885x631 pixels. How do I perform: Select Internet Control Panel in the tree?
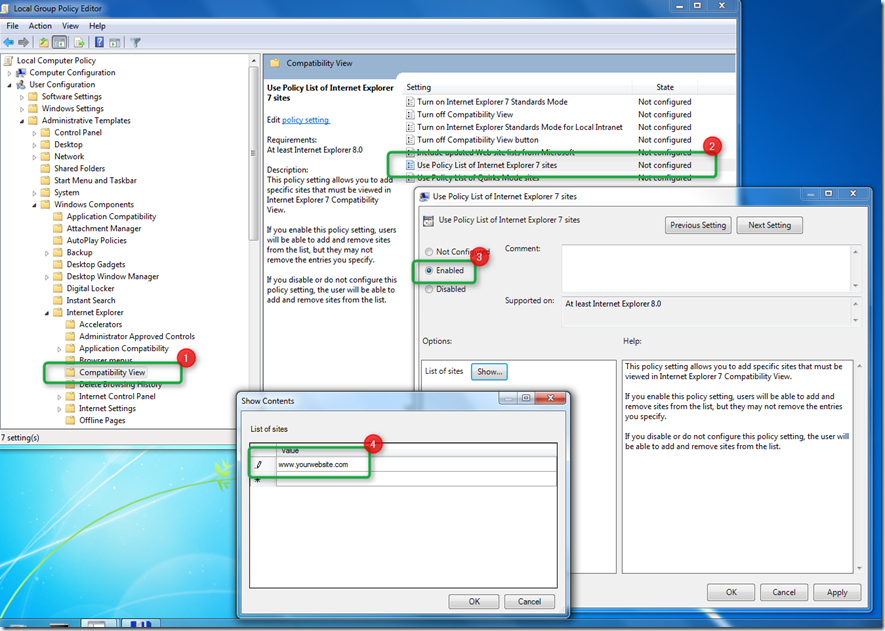pyautogui.click(x=117, y=396)
